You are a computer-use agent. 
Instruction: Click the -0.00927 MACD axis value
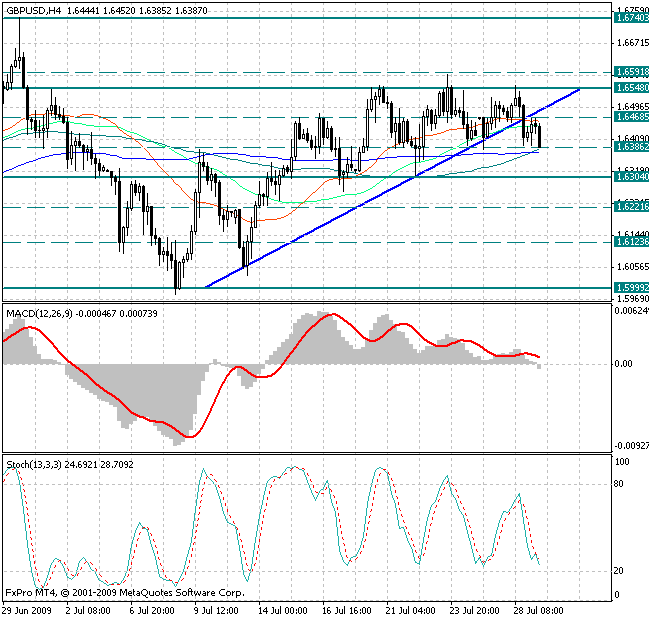tap(632, 446)
